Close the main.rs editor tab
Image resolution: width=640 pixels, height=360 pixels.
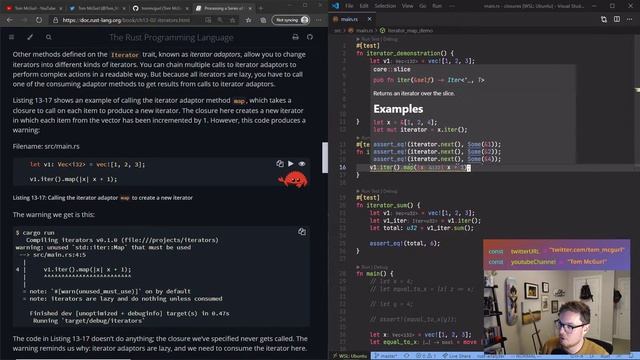[369, 19]
